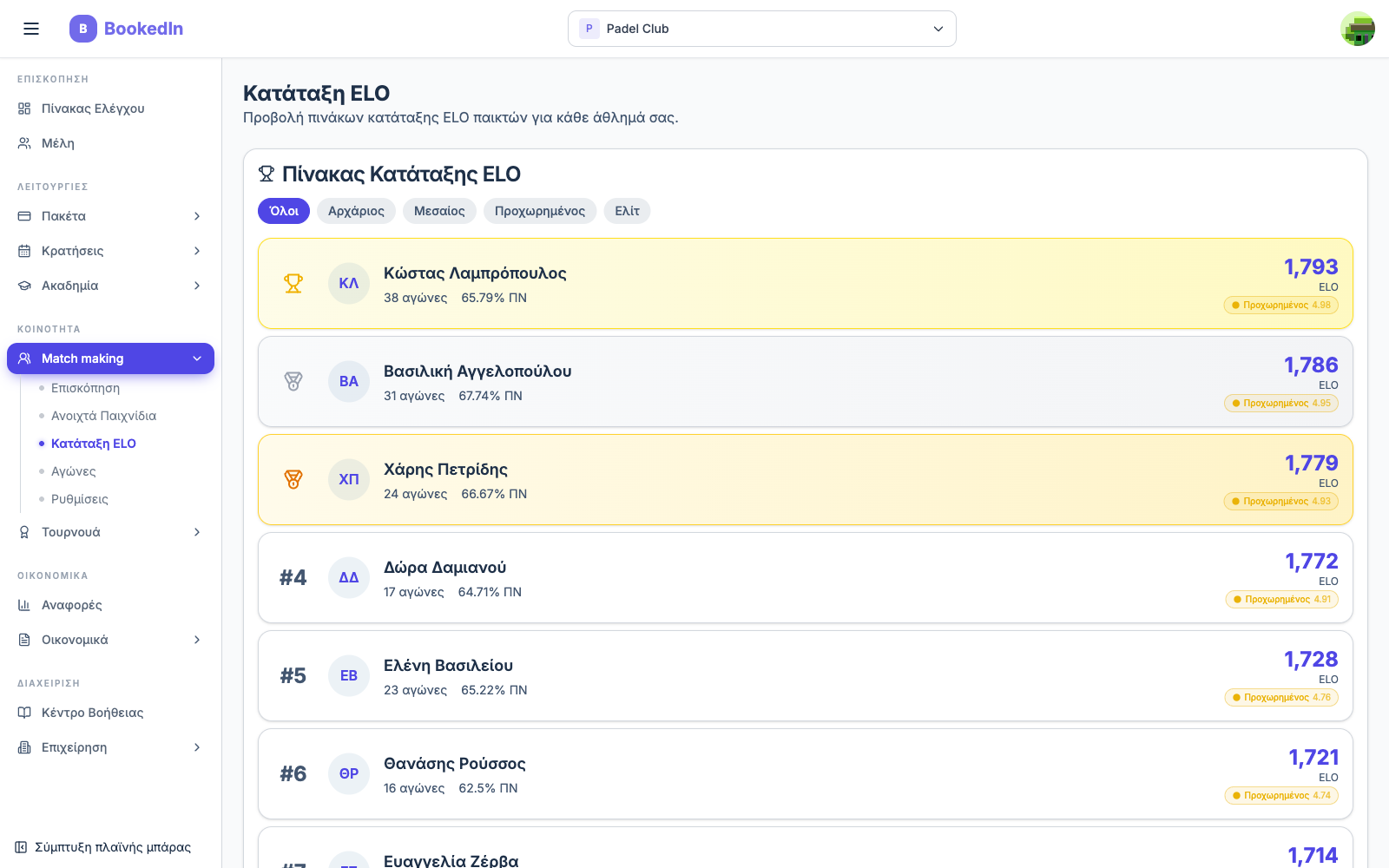Click the gold trophy icon for Κώστας Λαμπρόπουλος
This screenshot has width=1389, height=868.
(293, 283)
